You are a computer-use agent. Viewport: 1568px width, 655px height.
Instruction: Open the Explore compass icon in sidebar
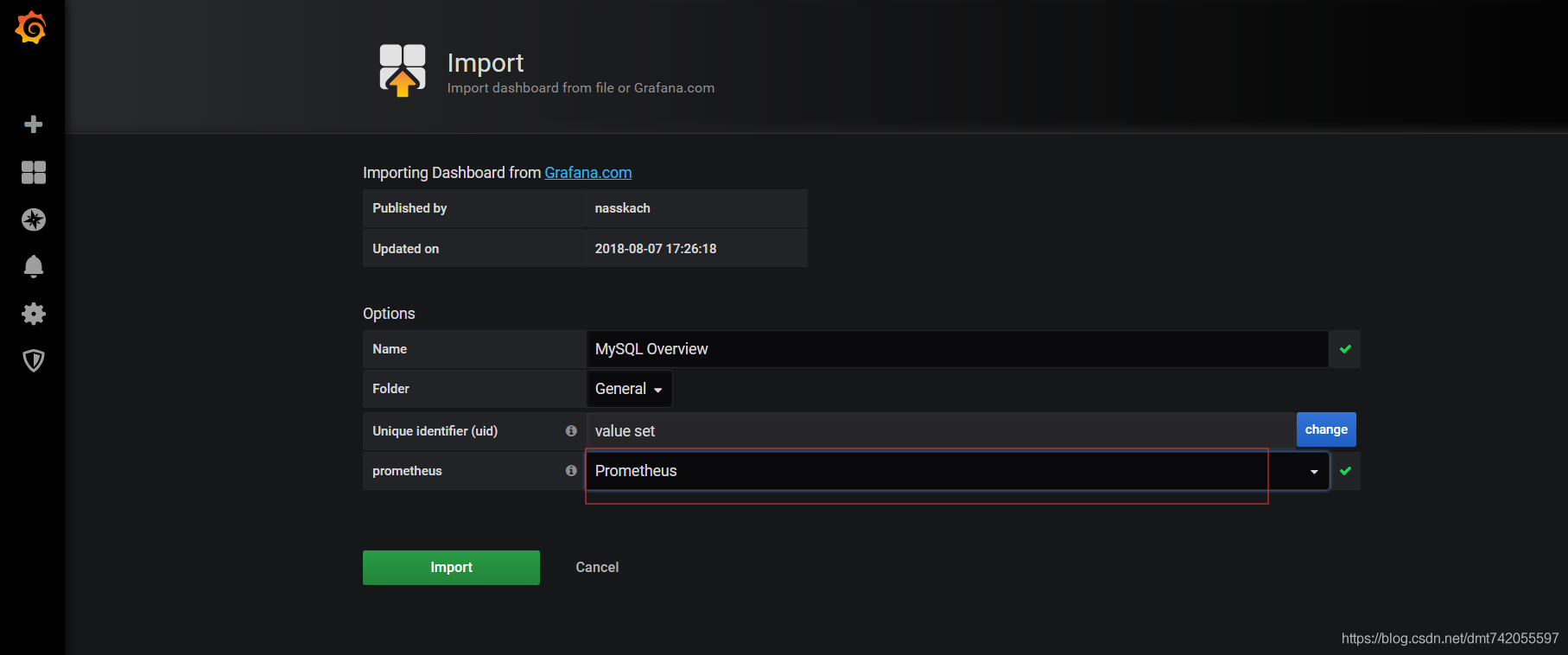click(x=33, y=219)
